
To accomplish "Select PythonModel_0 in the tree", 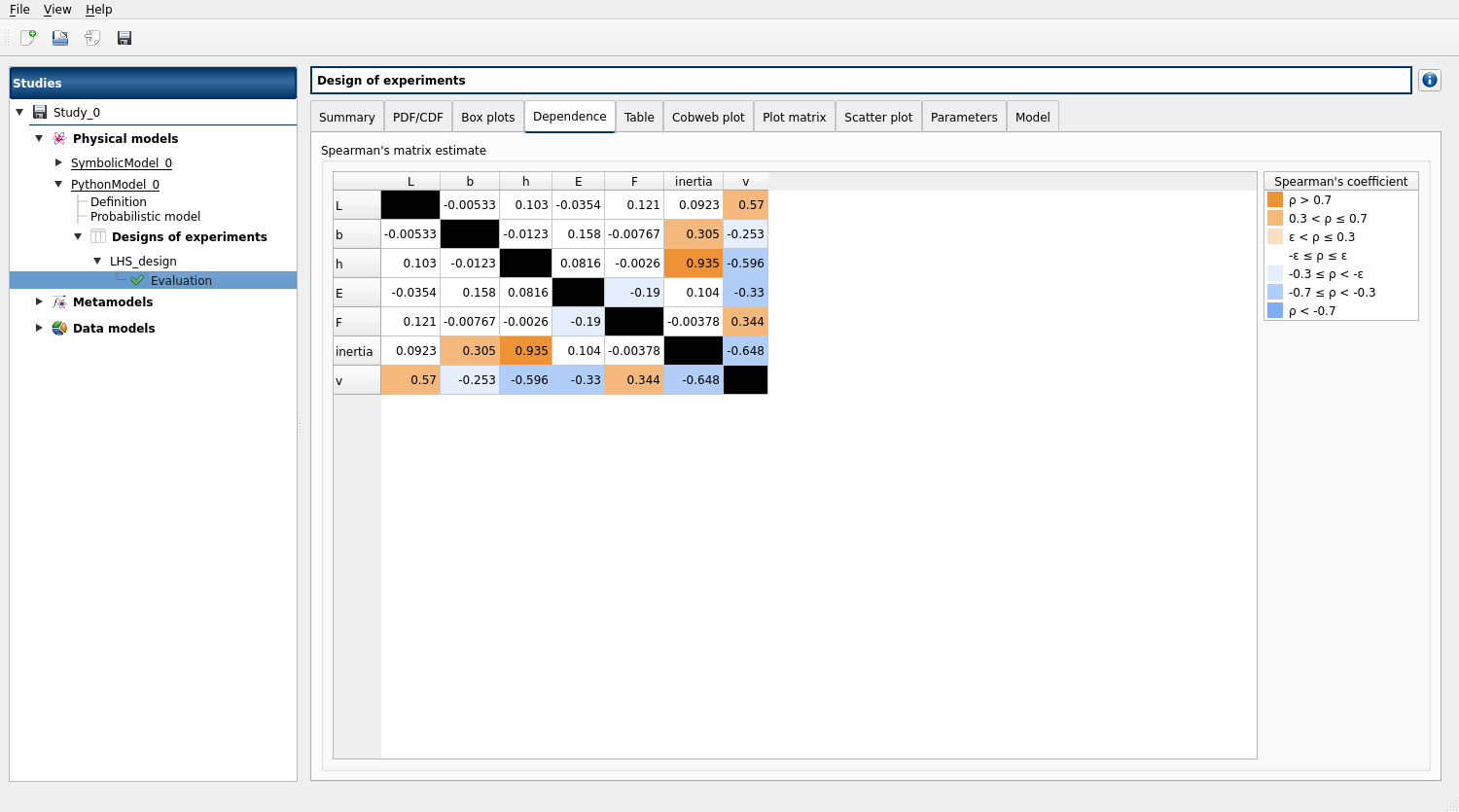I will click(x=115, y=184).
